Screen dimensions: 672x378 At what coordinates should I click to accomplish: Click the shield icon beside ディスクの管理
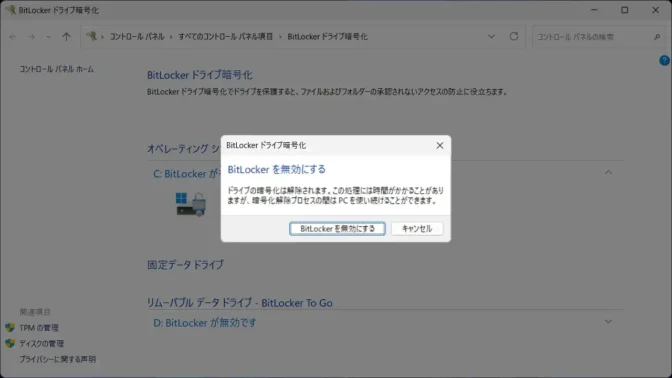tap(10, 343)
